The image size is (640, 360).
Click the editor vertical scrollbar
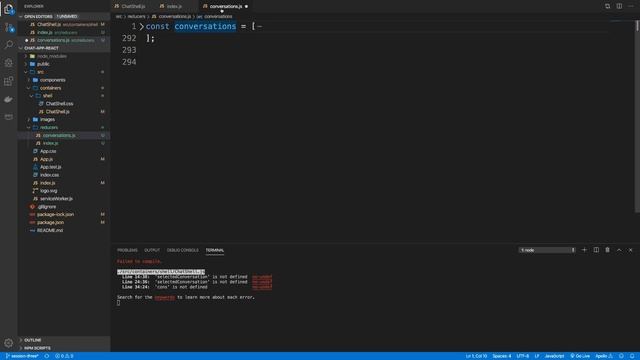[x=637, y=116]
